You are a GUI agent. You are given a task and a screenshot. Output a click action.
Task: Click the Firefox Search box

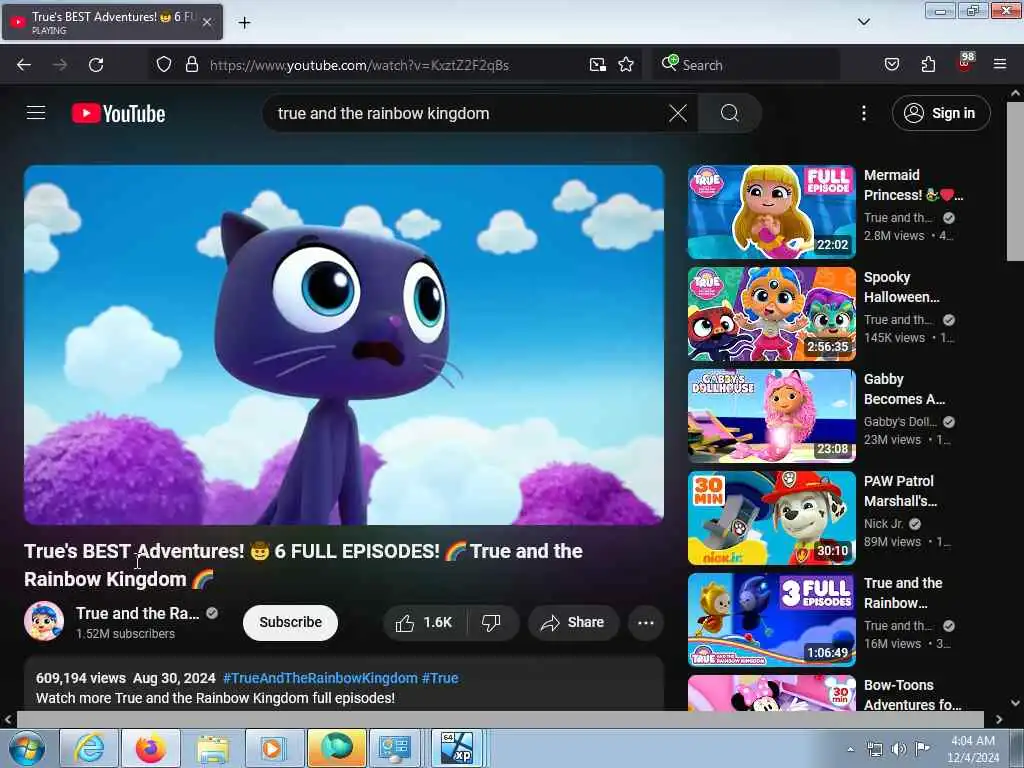click(x=746, y=65)
